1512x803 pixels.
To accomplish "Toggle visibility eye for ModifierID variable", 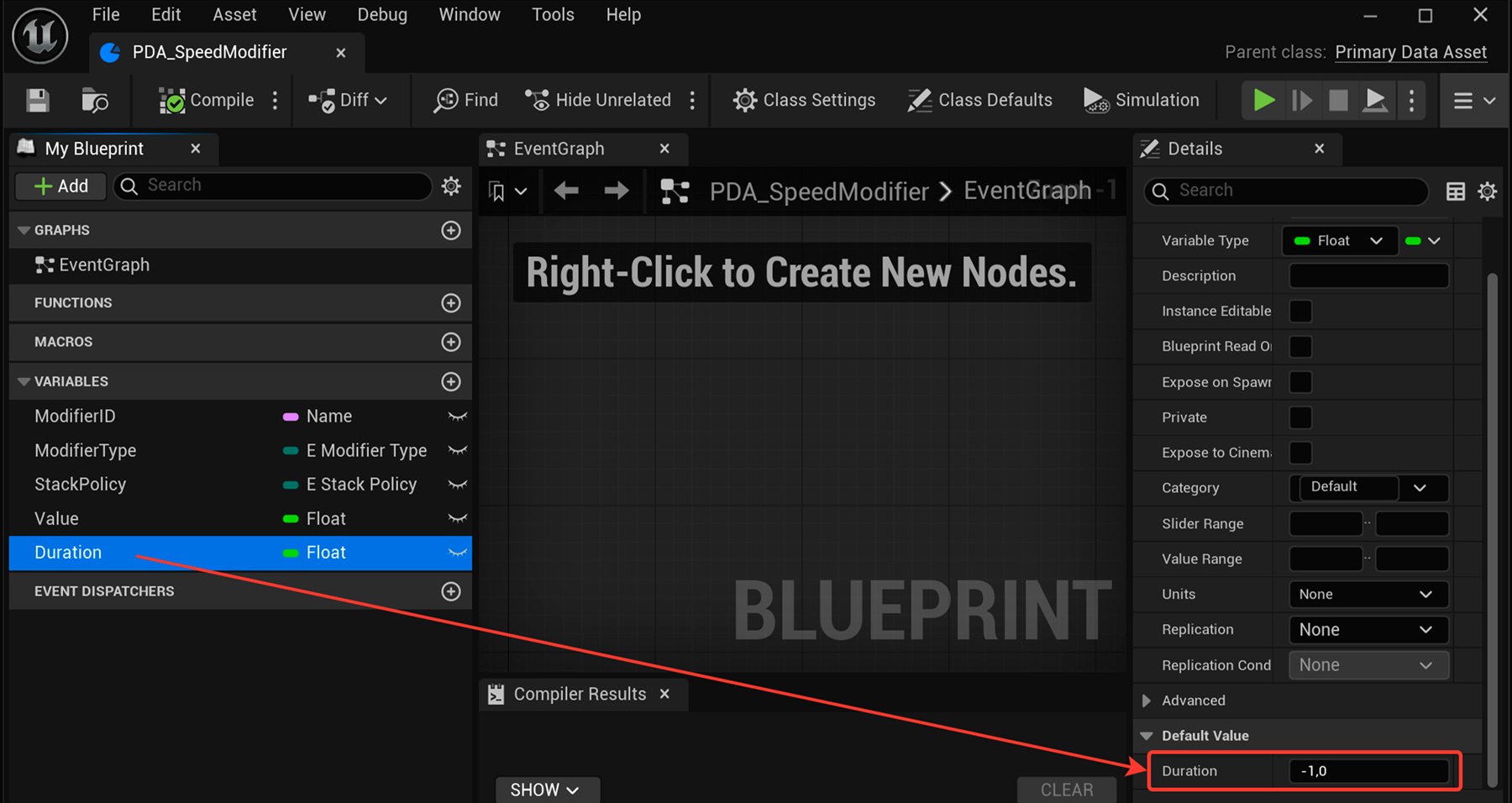I will 458,417.
